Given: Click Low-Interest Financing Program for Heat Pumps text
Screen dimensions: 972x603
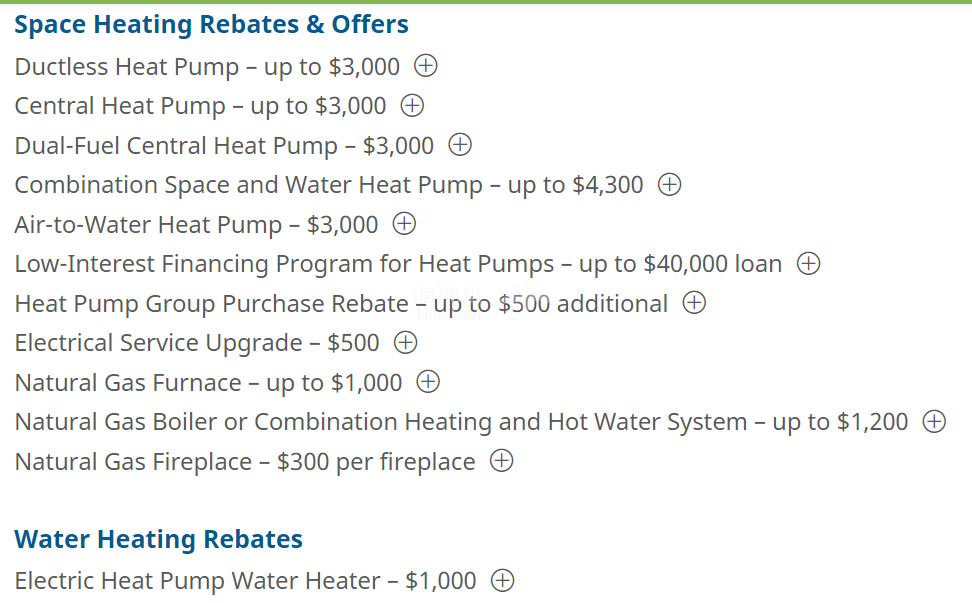Looking at the screenshot, I should pyautogui.click(x=285, y=264).
